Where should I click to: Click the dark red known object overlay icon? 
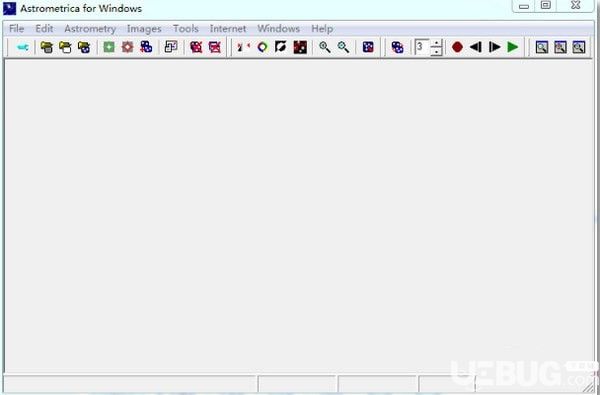point(300,47)
